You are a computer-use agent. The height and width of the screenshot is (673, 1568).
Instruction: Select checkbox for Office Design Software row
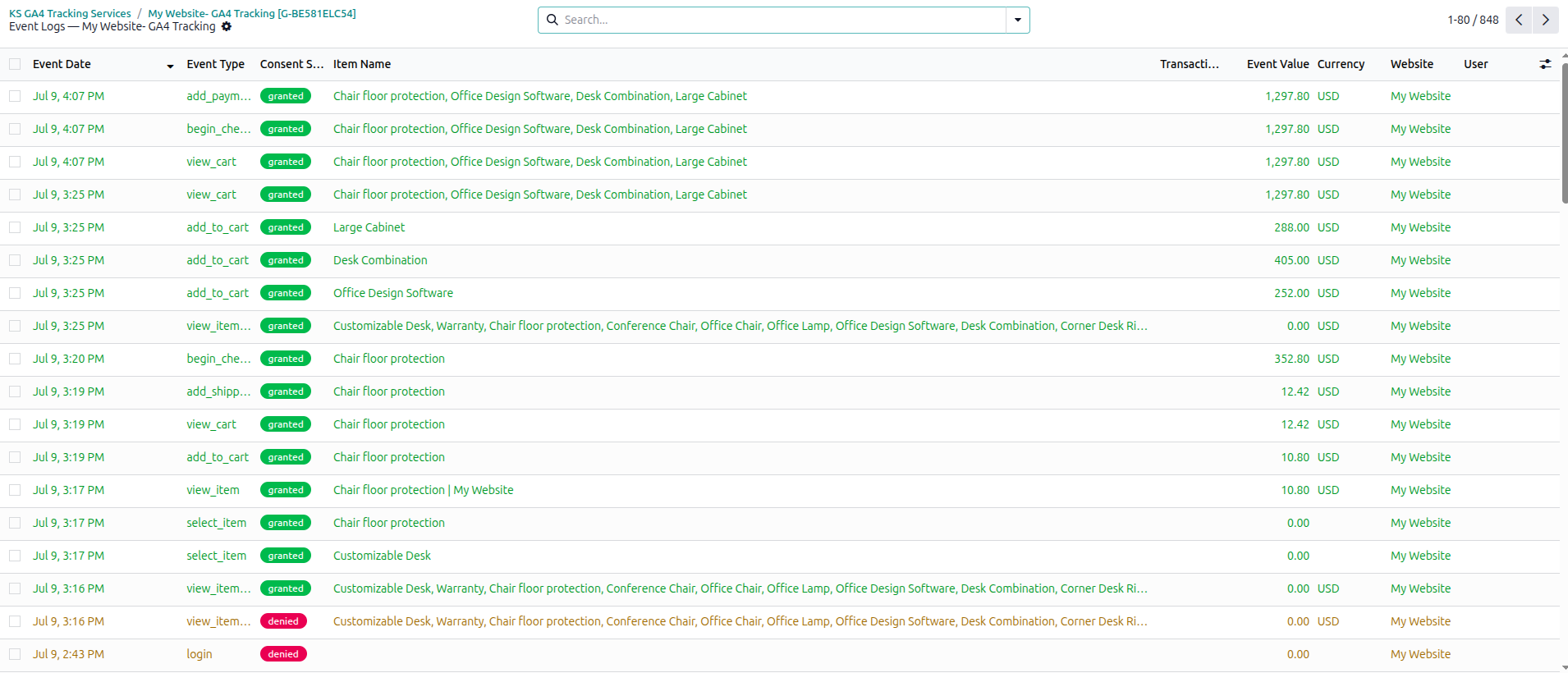[15, 293]
